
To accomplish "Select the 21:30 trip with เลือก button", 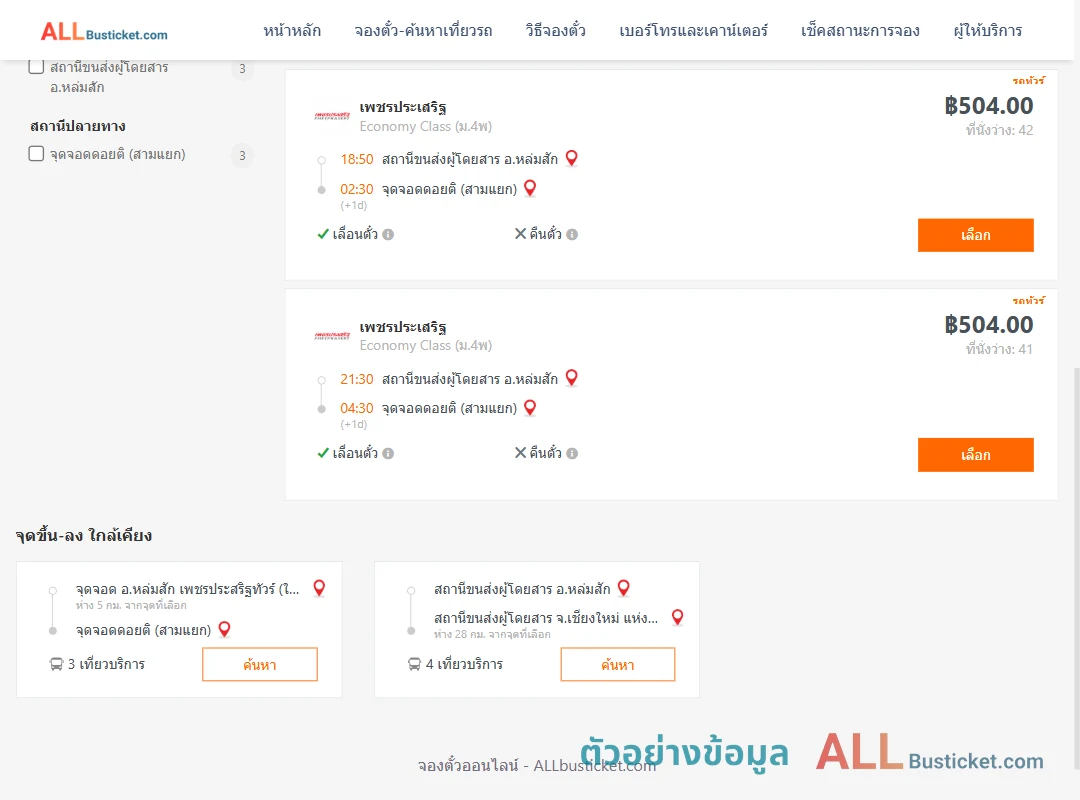I will 975,455.
